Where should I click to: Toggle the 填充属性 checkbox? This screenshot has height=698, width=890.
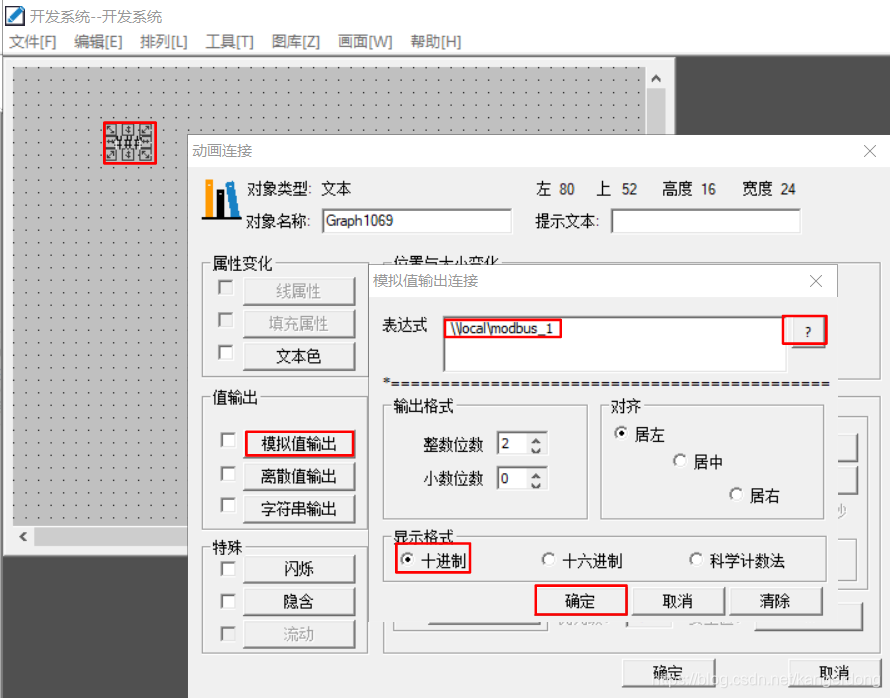pos(225,320)
